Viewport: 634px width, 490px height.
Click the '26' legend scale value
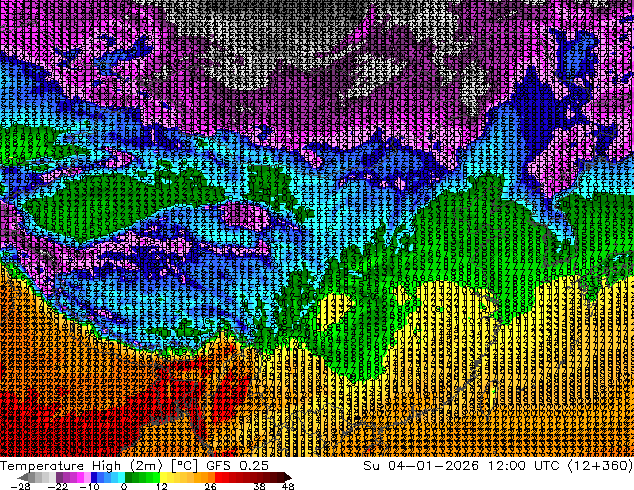[x=210, y=486]
